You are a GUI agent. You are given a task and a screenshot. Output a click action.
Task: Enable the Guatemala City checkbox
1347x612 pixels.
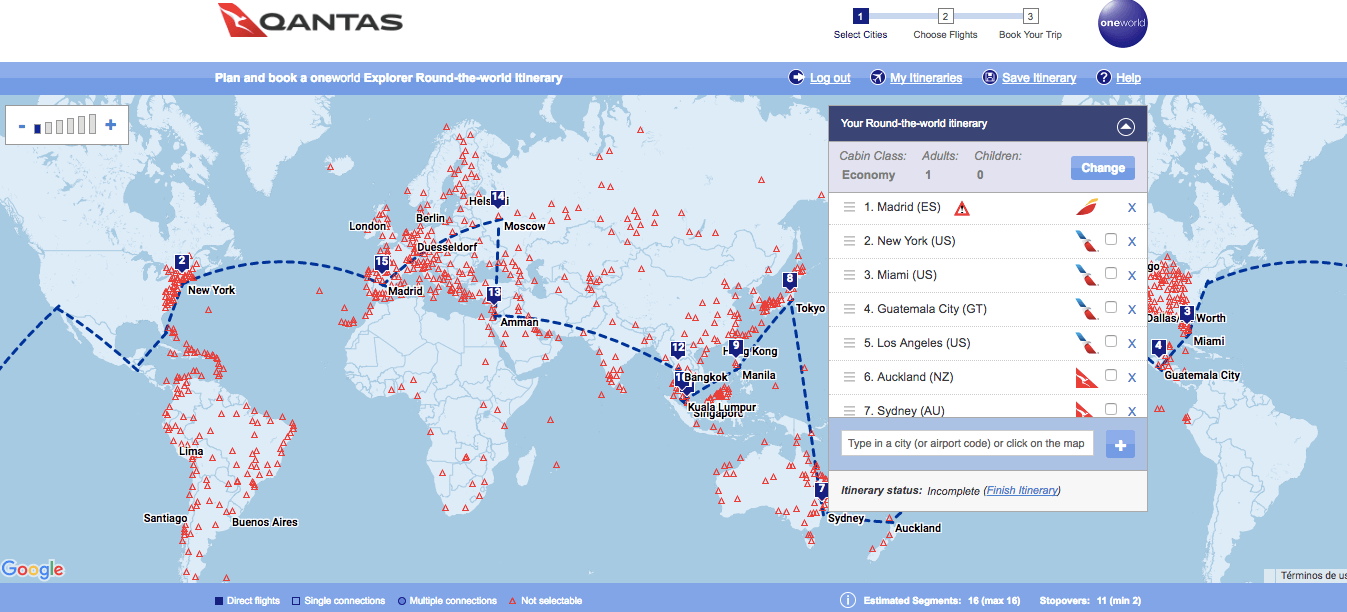pos(1111,308)
